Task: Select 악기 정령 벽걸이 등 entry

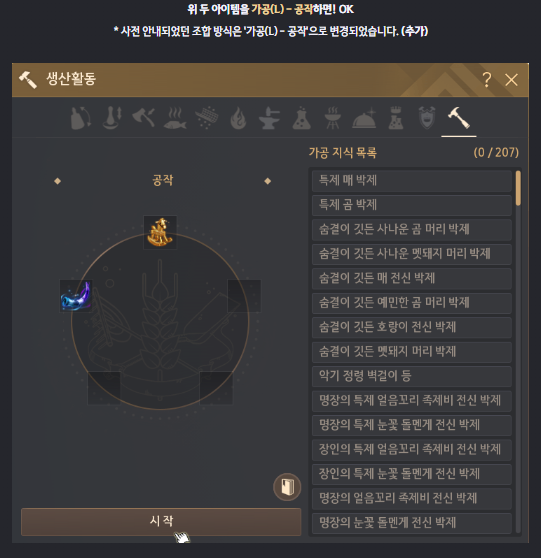Action: 412,376
